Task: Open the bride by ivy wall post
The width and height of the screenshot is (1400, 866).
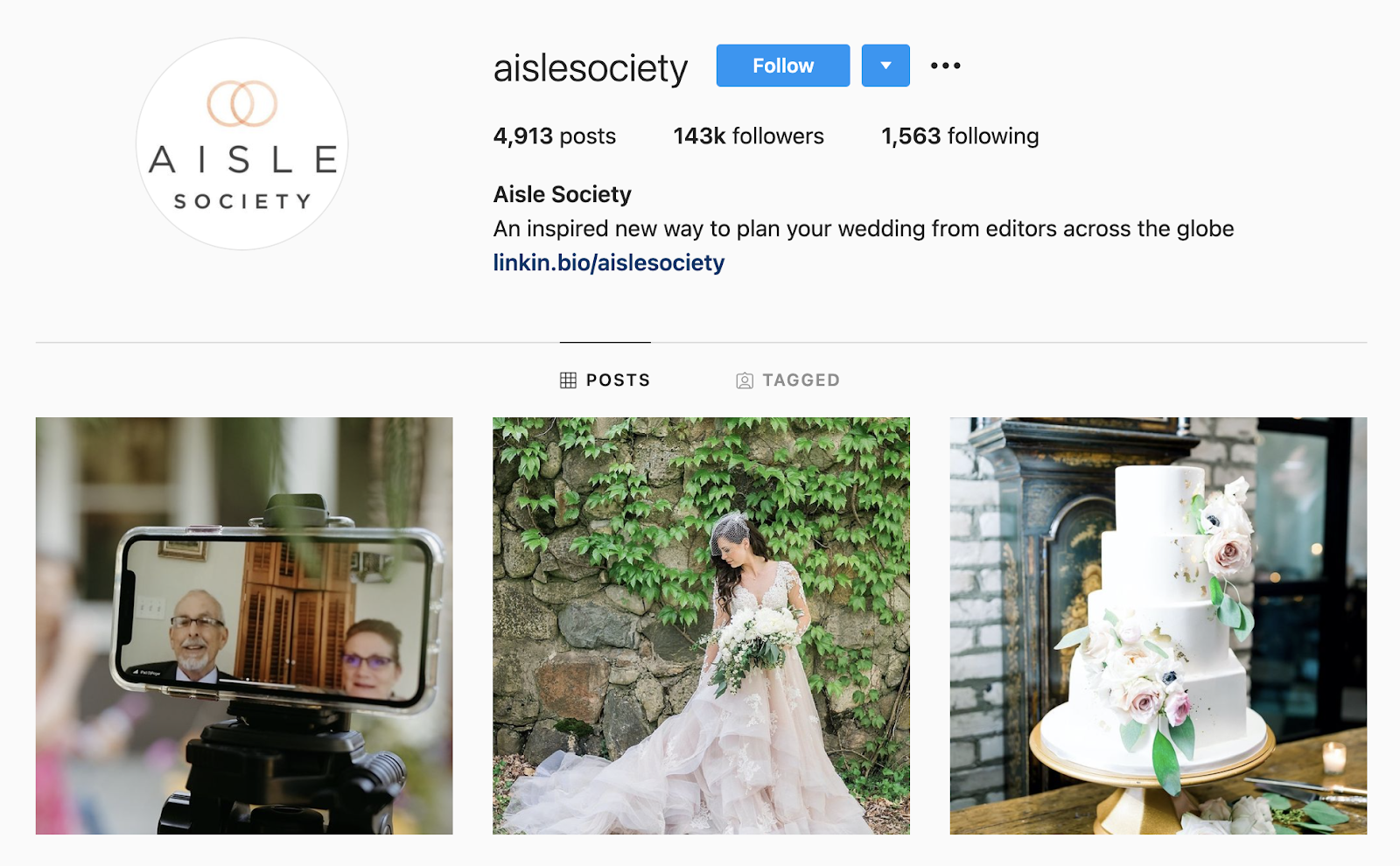Action: (x=701, y=625)
